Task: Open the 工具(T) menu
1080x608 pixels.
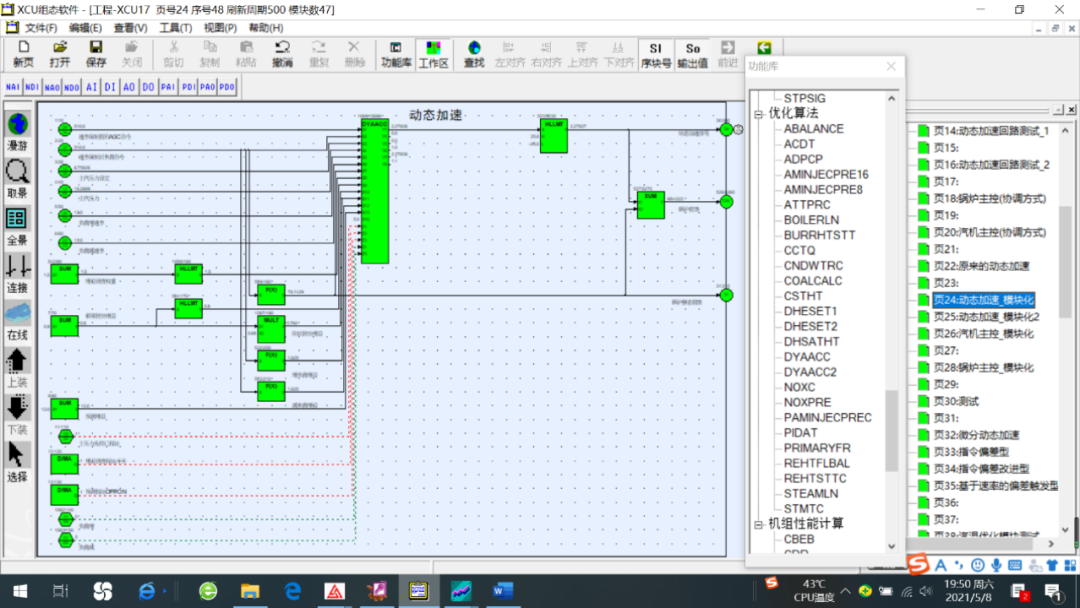Action: [x=176, y=28]
